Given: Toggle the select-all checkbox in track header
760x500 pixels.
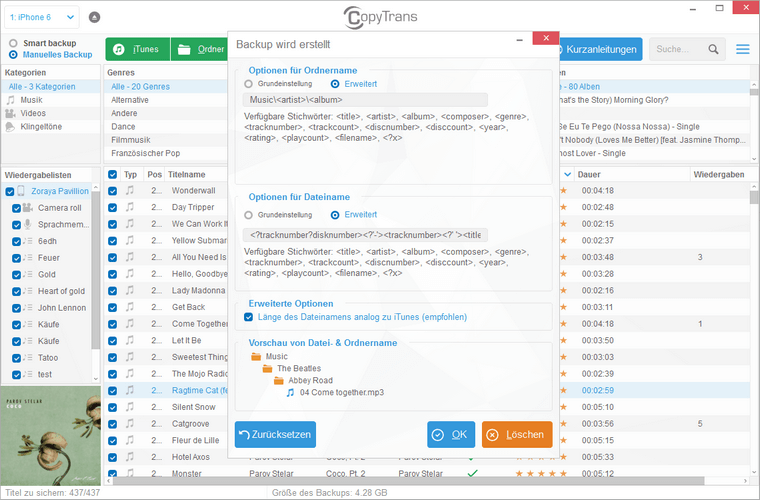Looking at the screenshot, I should coord(112,174).
